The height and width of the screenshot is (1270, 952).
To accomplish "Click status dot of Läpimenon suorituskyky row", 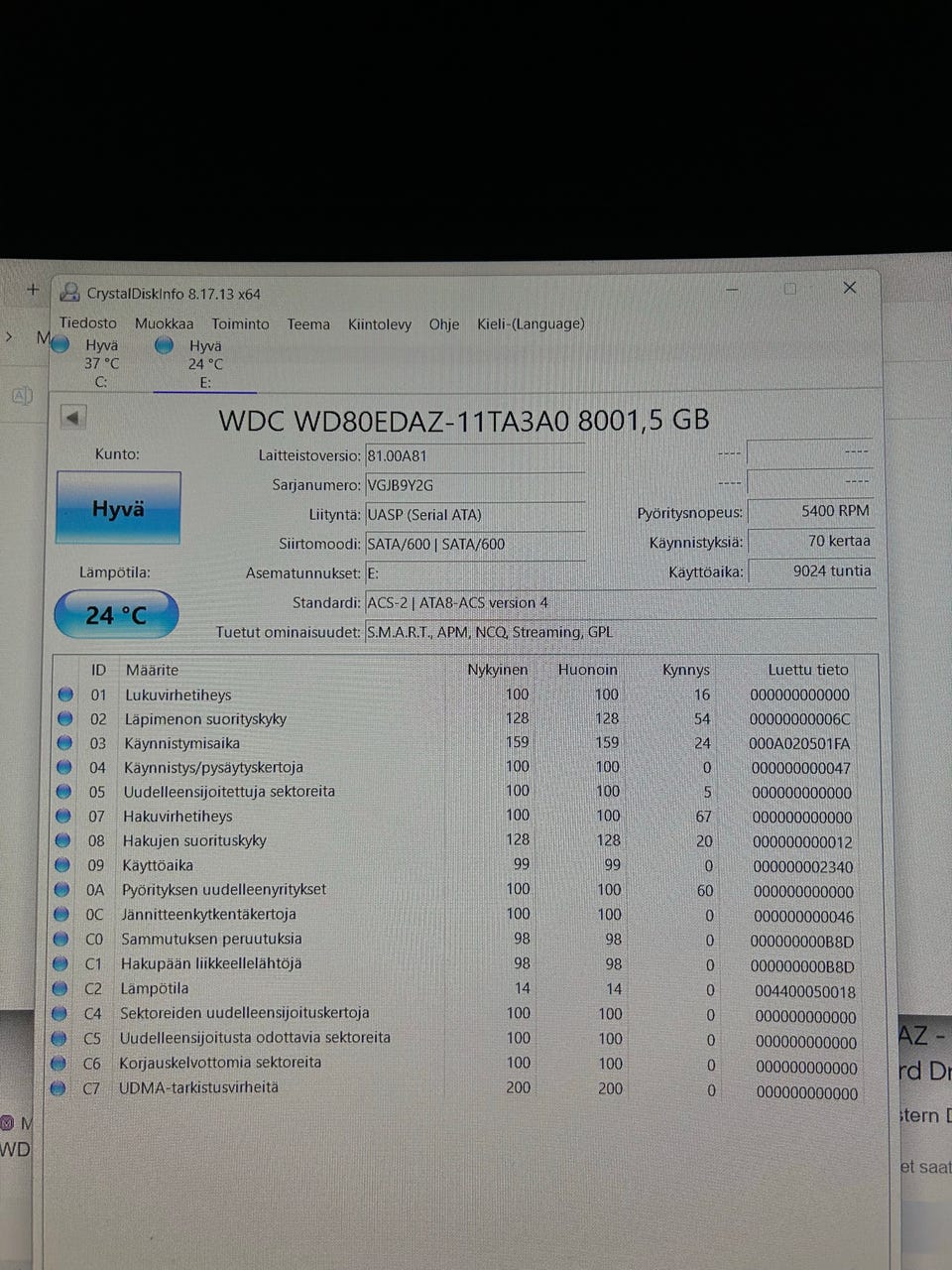I will [65, 718].
